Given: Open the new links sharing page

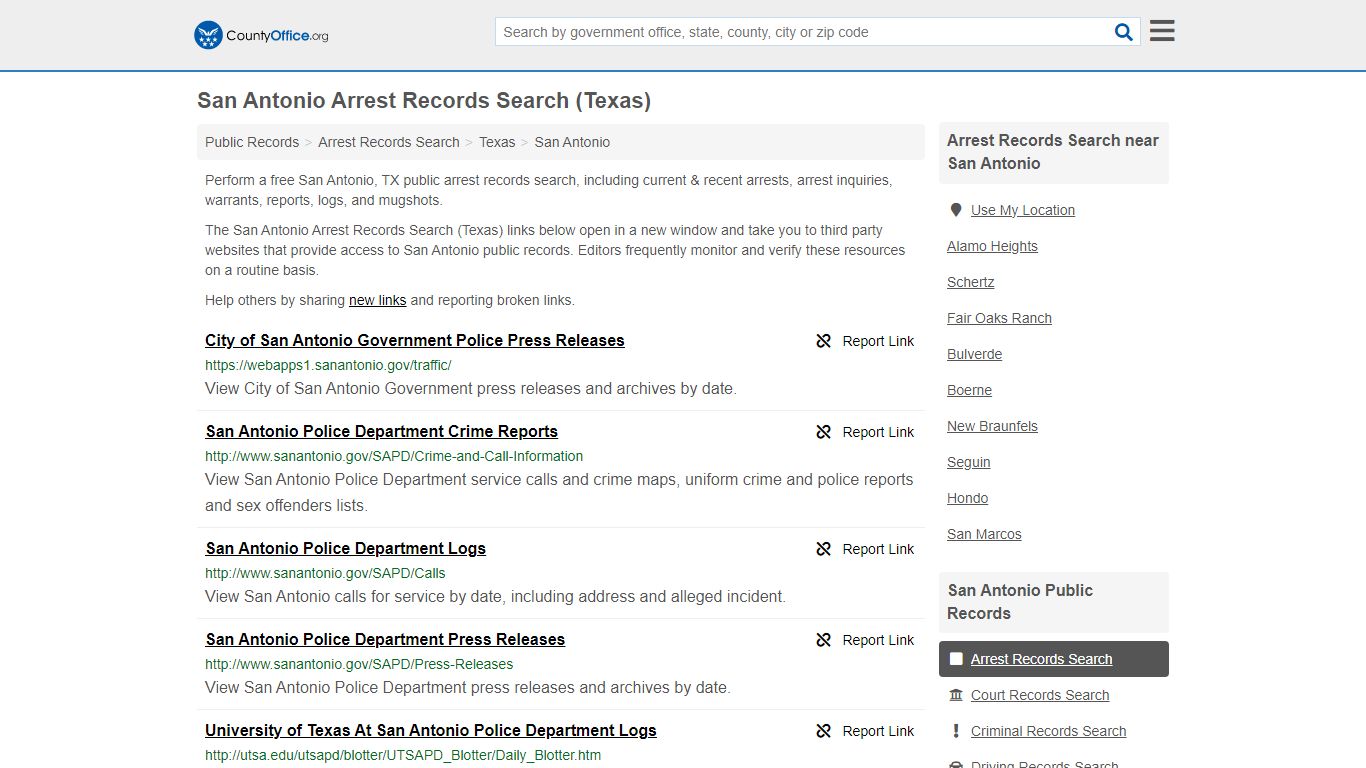Looking at the screenshot, I should coord(377,300).
